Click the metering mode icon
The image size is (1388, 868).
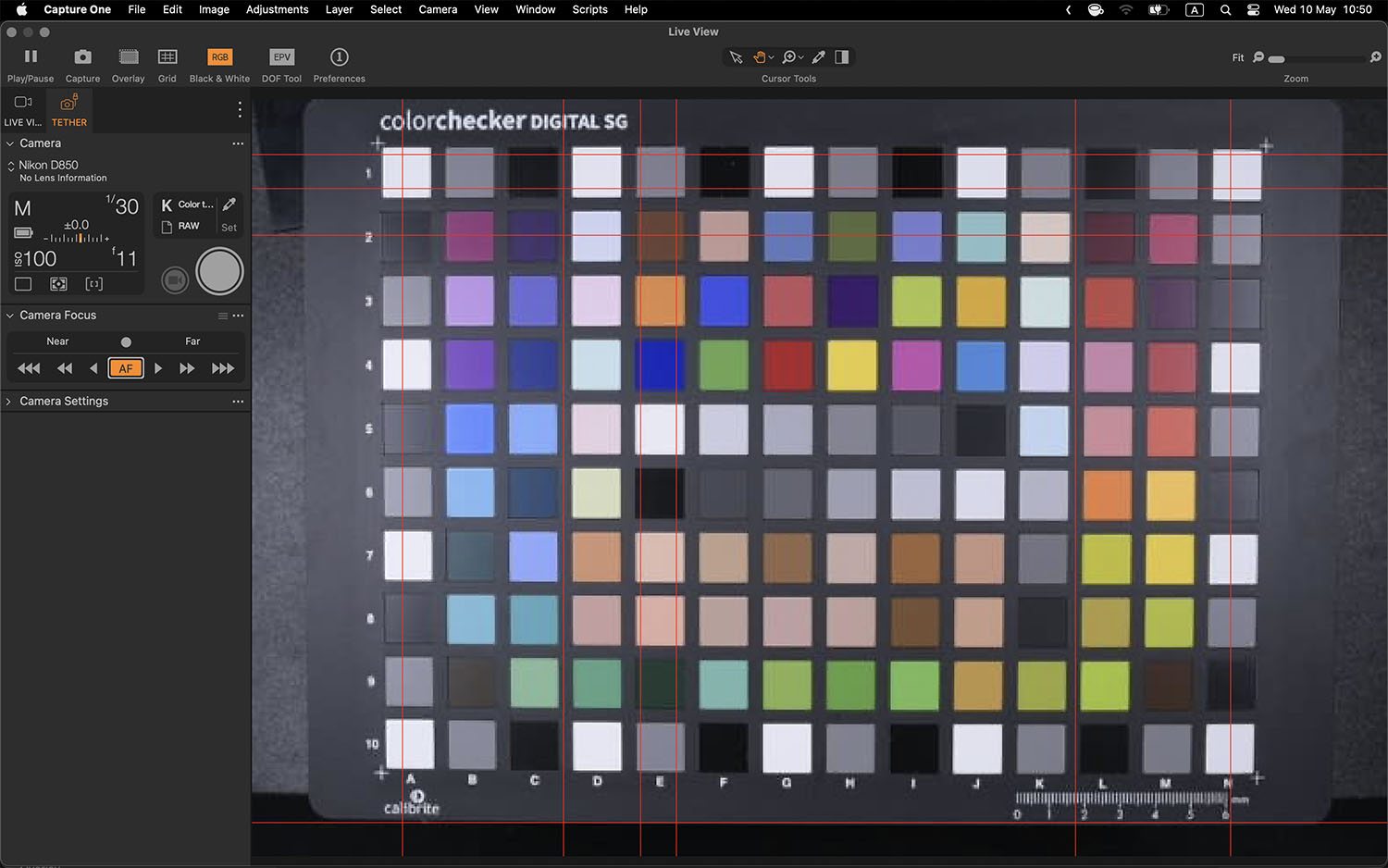(58, 284)
